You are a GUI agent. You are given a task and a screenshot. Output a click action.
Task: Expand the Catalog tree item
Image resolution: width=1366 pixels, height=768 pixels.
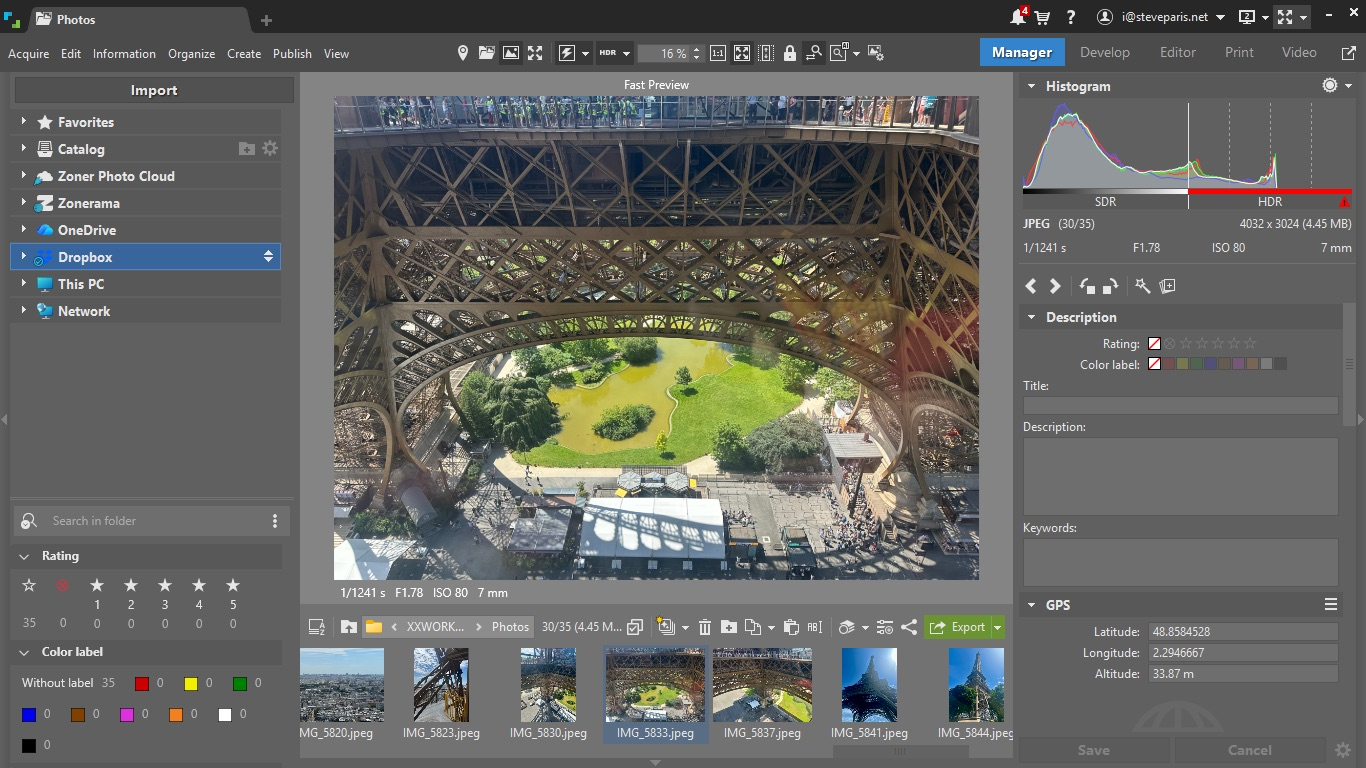[x=23, y=149]
